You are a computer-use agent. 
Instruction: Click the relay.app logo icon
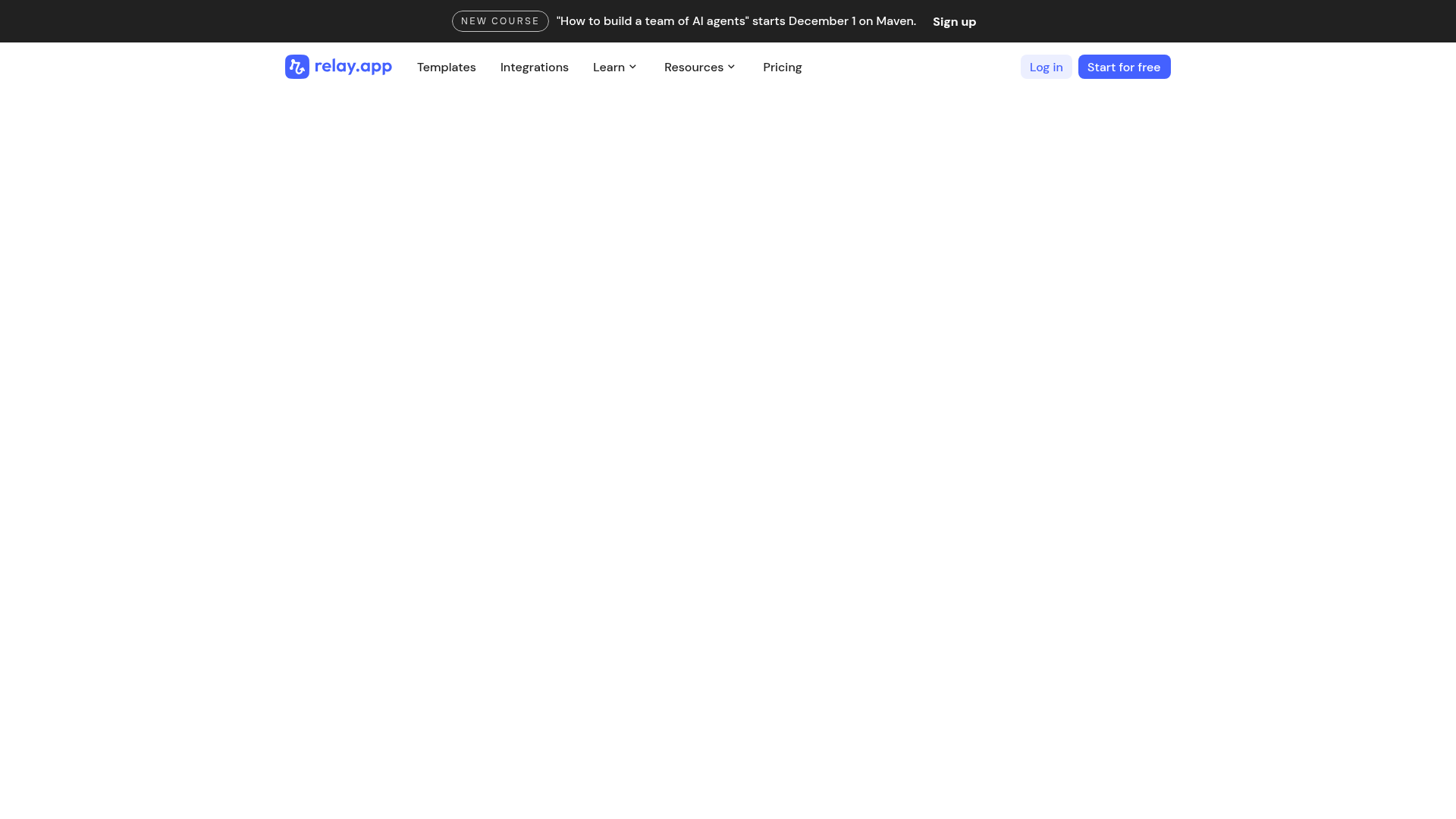click(x=297, y=67)
